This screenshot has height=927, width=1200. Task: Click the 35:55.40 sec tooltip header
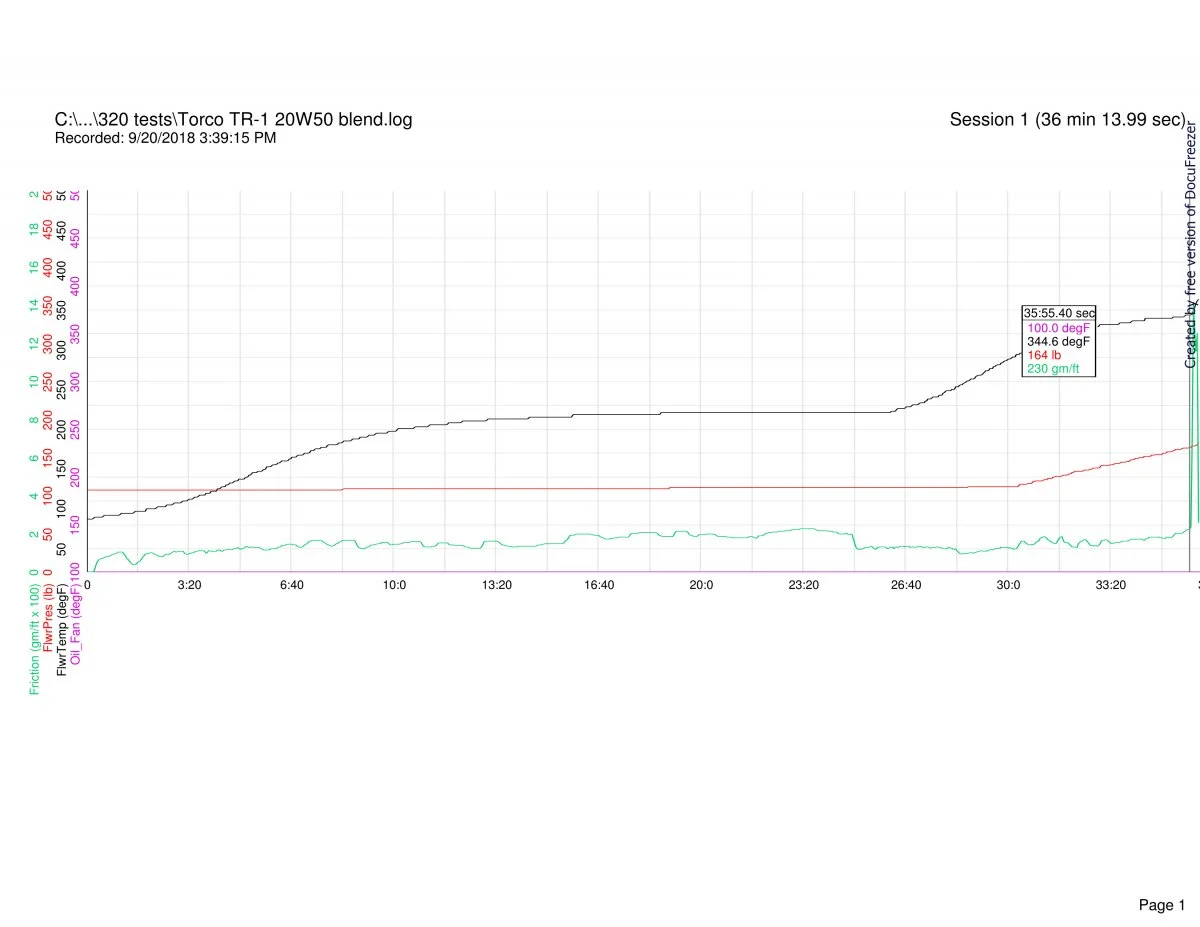click(1059, 313)
